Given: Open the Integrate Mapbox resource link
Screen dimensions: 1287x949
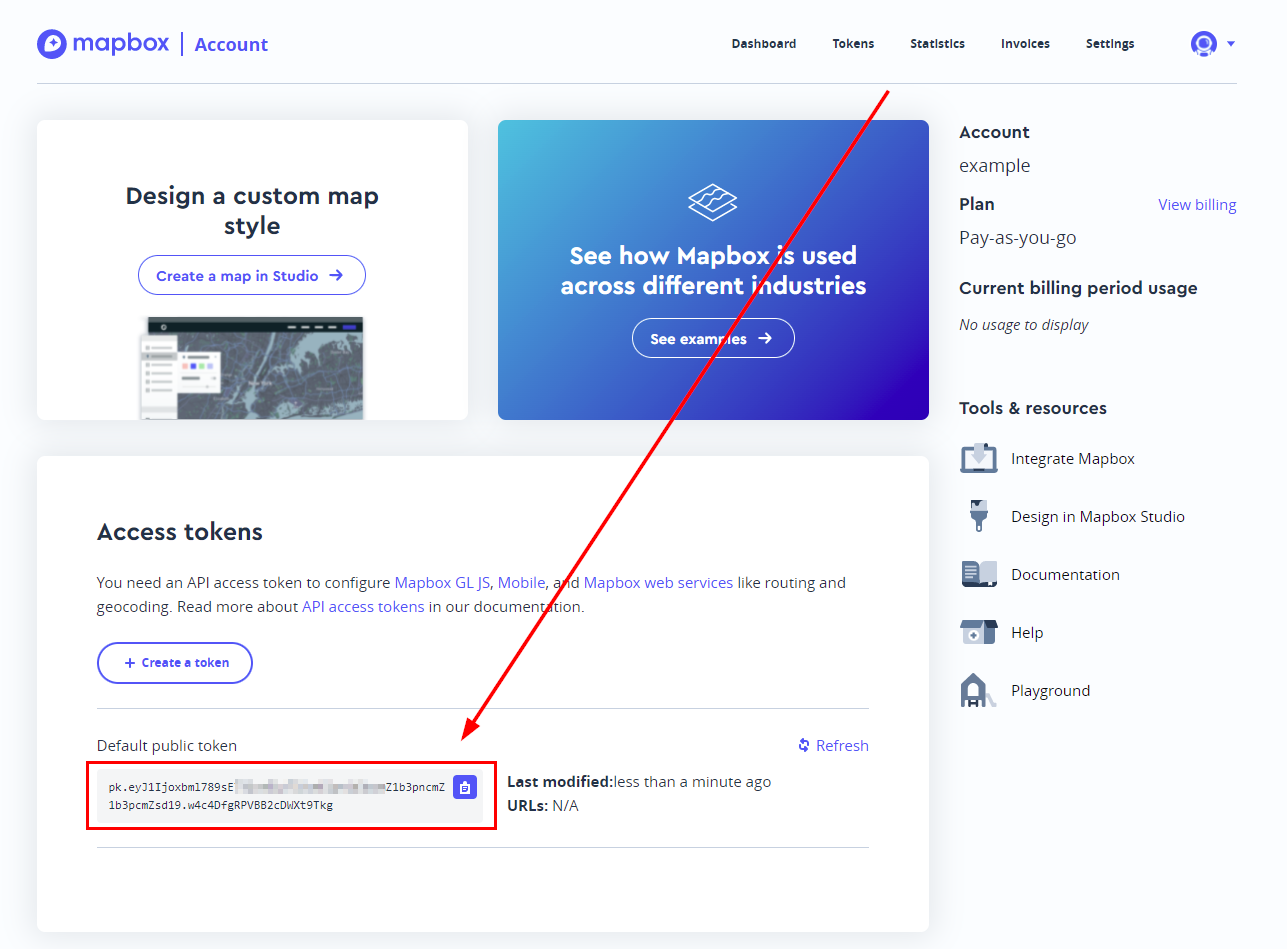Looking at the screenshot, I should (x=1073, y=459).
